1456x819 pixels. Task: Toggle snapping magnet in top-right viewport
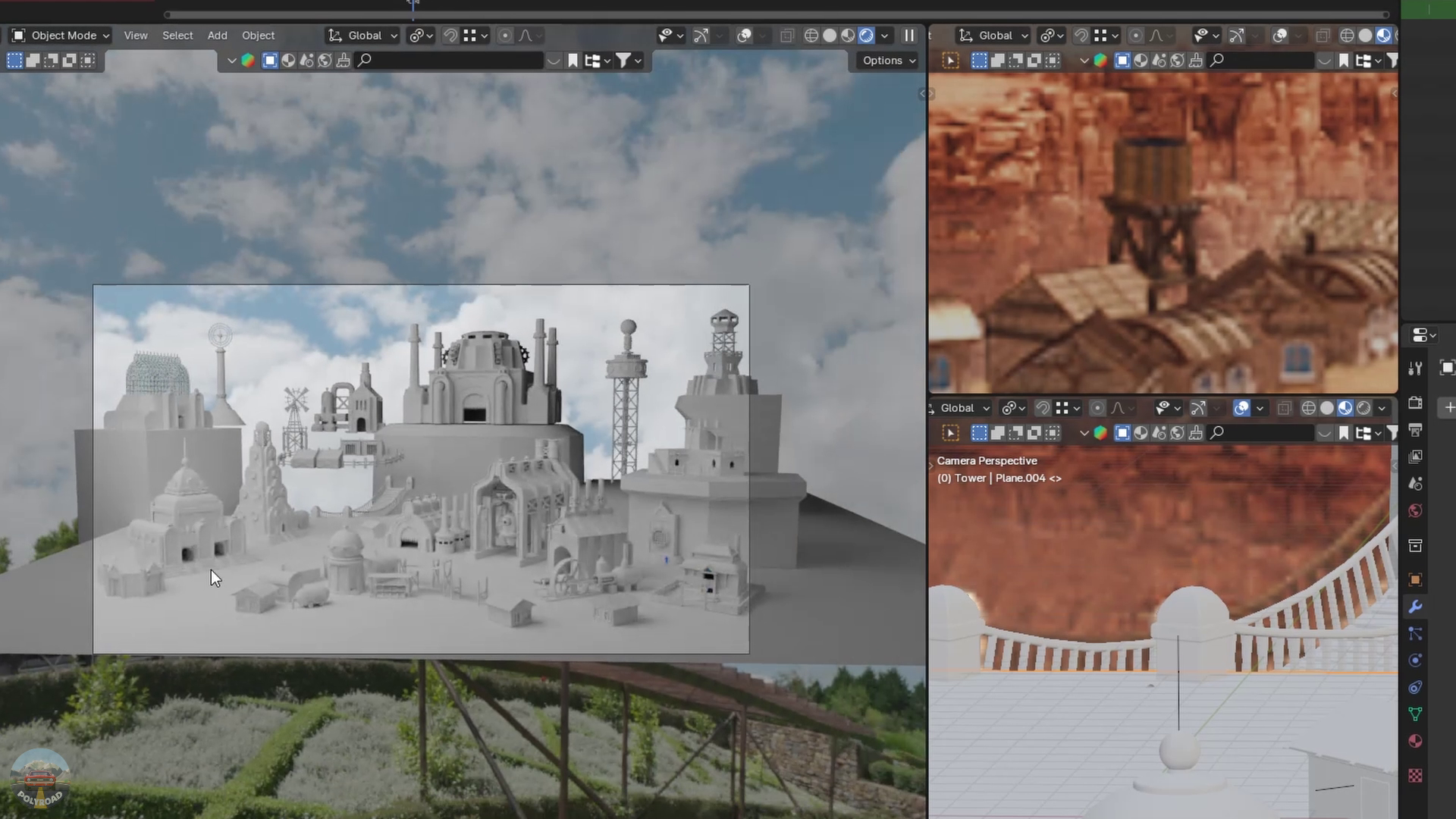1081,36
